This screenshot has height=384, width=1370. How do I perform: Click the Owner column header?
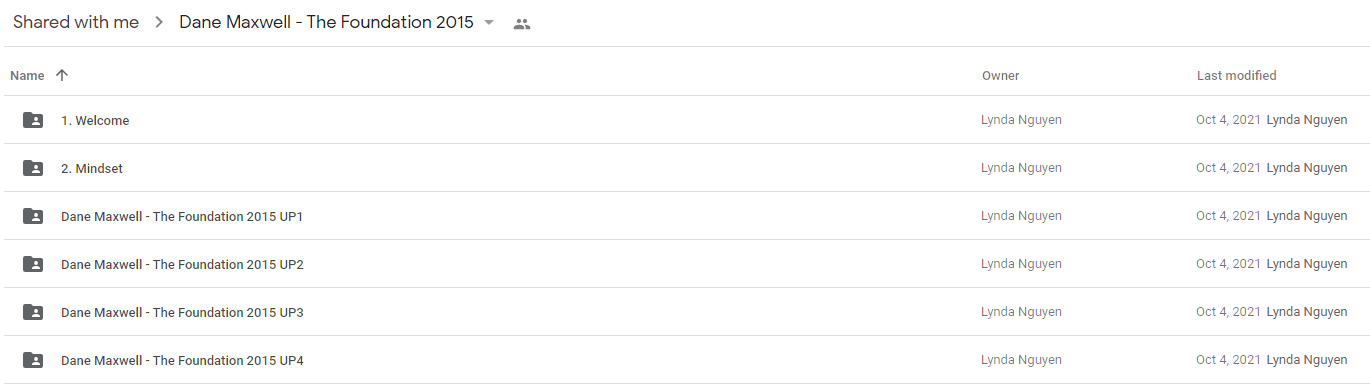coord(1000,76)
